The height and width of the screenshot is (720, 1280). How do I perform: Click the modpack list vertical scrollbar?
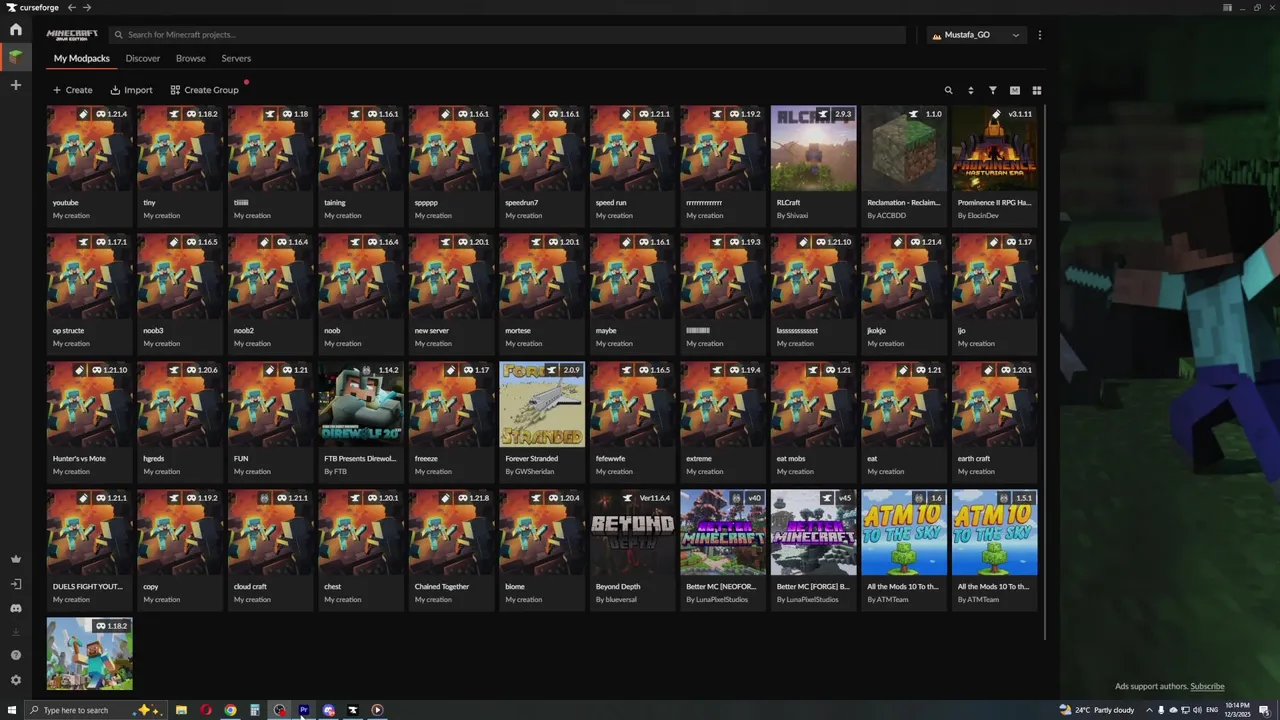pos(1045,372)
